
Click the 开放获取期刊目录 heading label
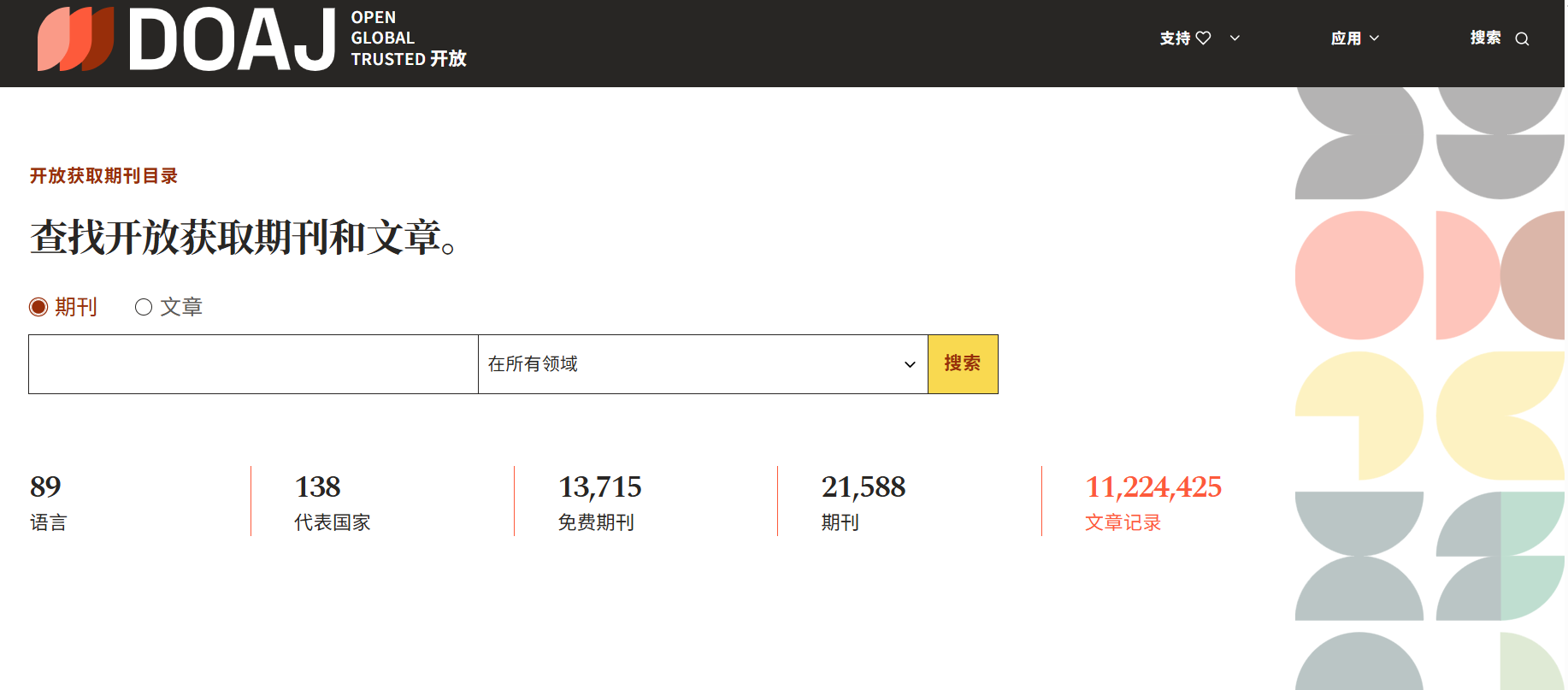(103, 176)
